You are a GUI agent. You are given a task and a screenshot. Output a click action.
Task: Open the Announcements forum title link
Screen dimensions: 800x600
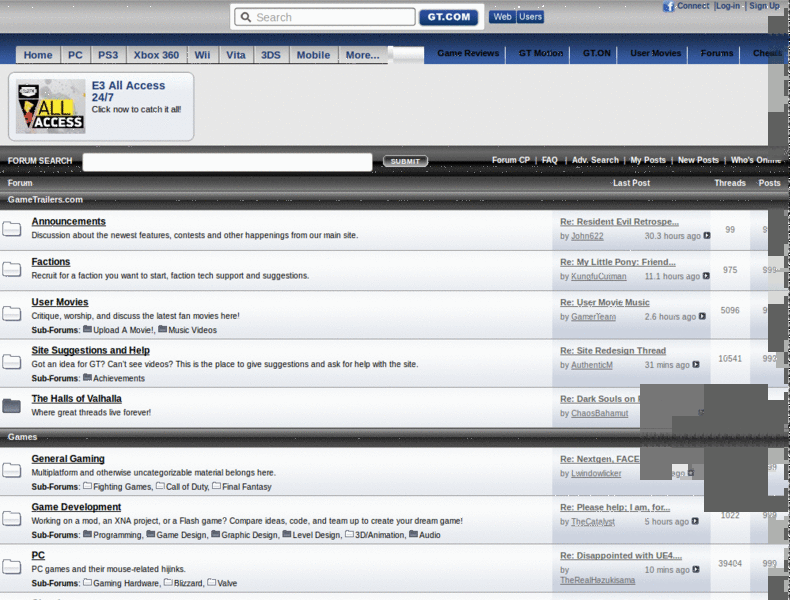[68, 221]
